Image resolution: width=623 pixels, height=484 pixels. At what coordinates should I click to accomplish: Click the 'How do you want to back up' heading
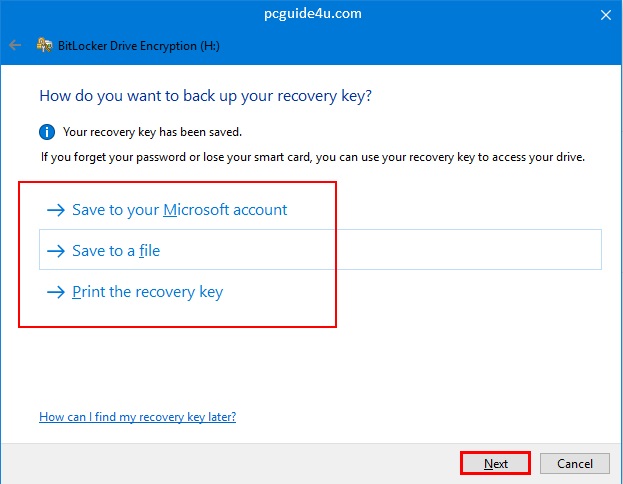point(212,96)
